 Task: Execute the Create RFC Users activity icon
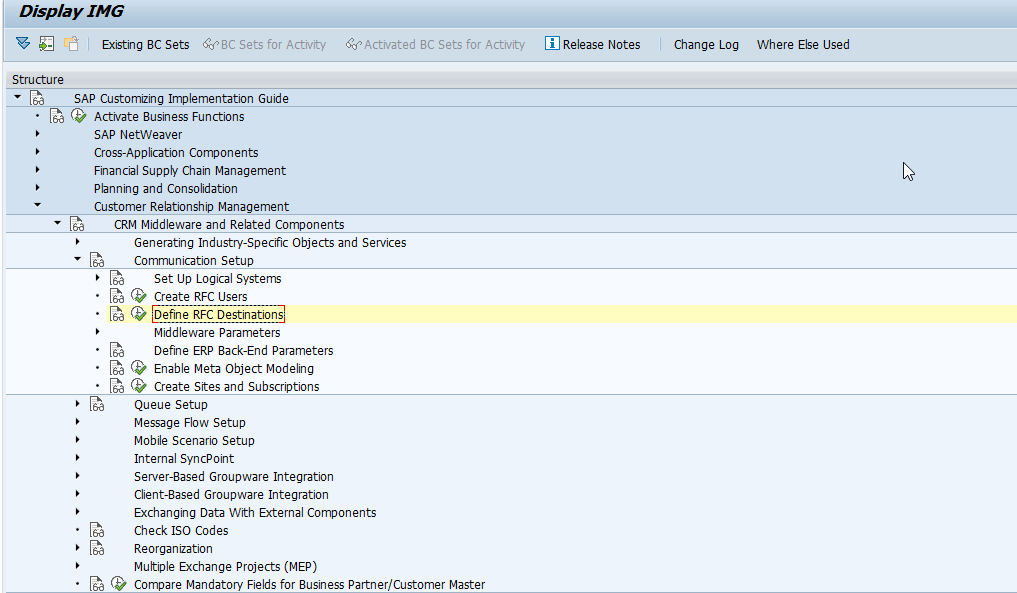tap(139, 296)
